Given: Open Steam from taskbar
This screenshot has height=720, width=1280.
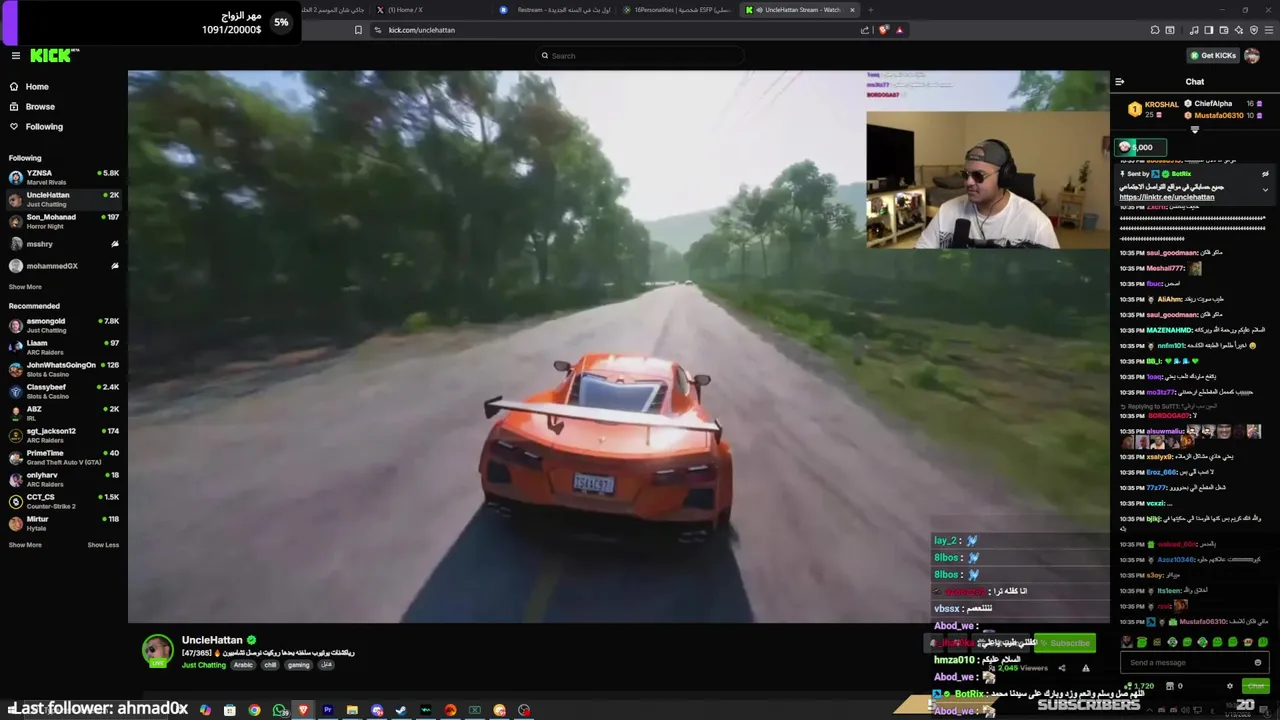Looking at the screenshot, I should [x=401, y=710].
